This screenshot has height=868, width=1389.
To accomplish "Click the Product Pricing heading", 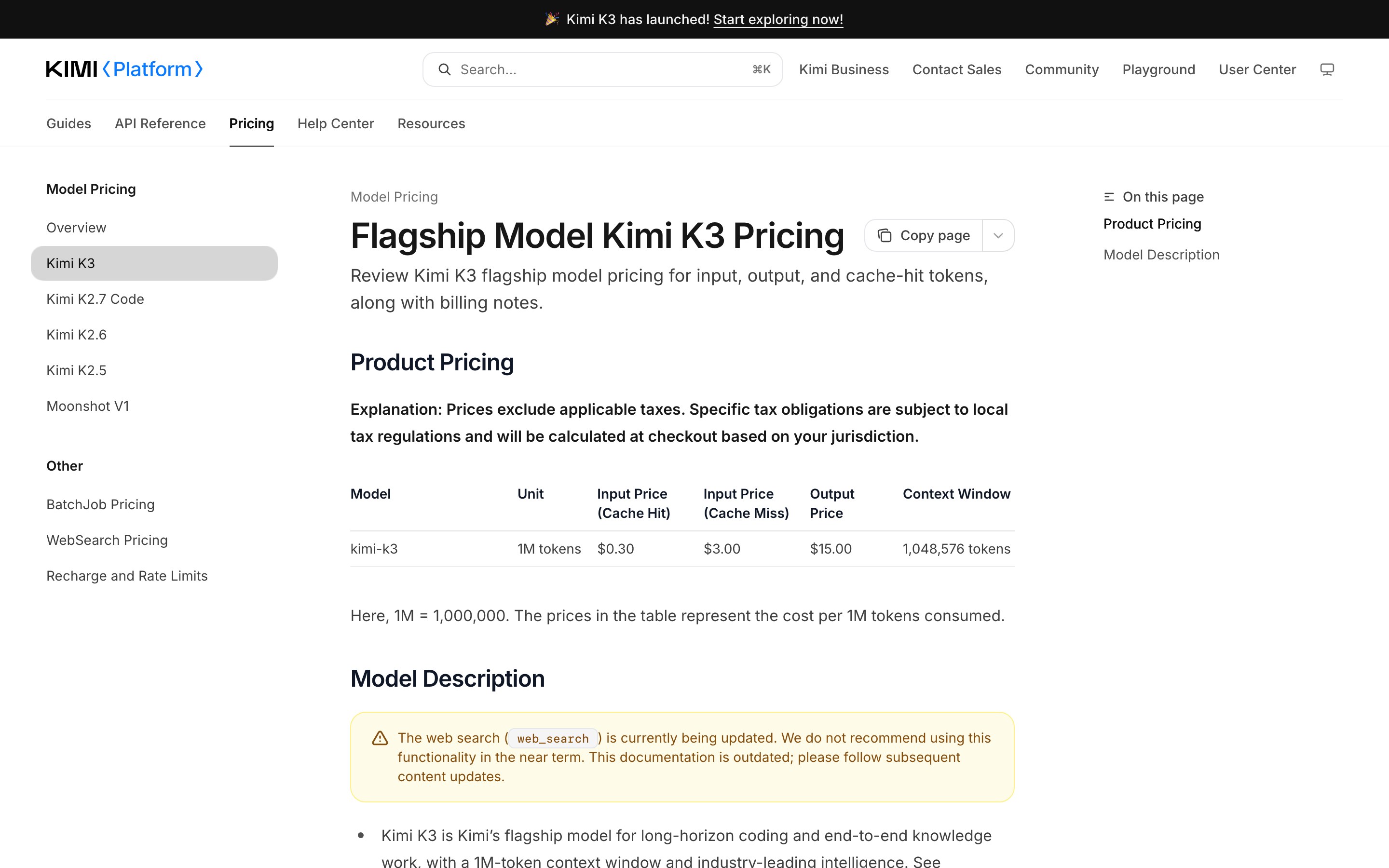I will pyautogui.click(x=432, y=363).
